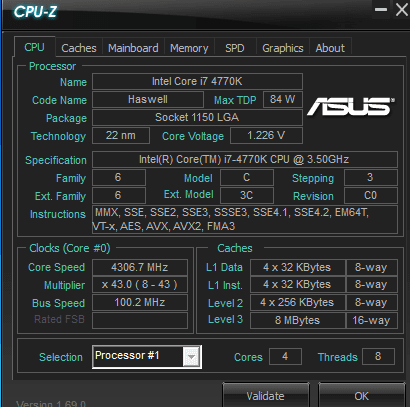Click the 22 nm technology value
The image size is (410, 407).
[x=121, y=135]
